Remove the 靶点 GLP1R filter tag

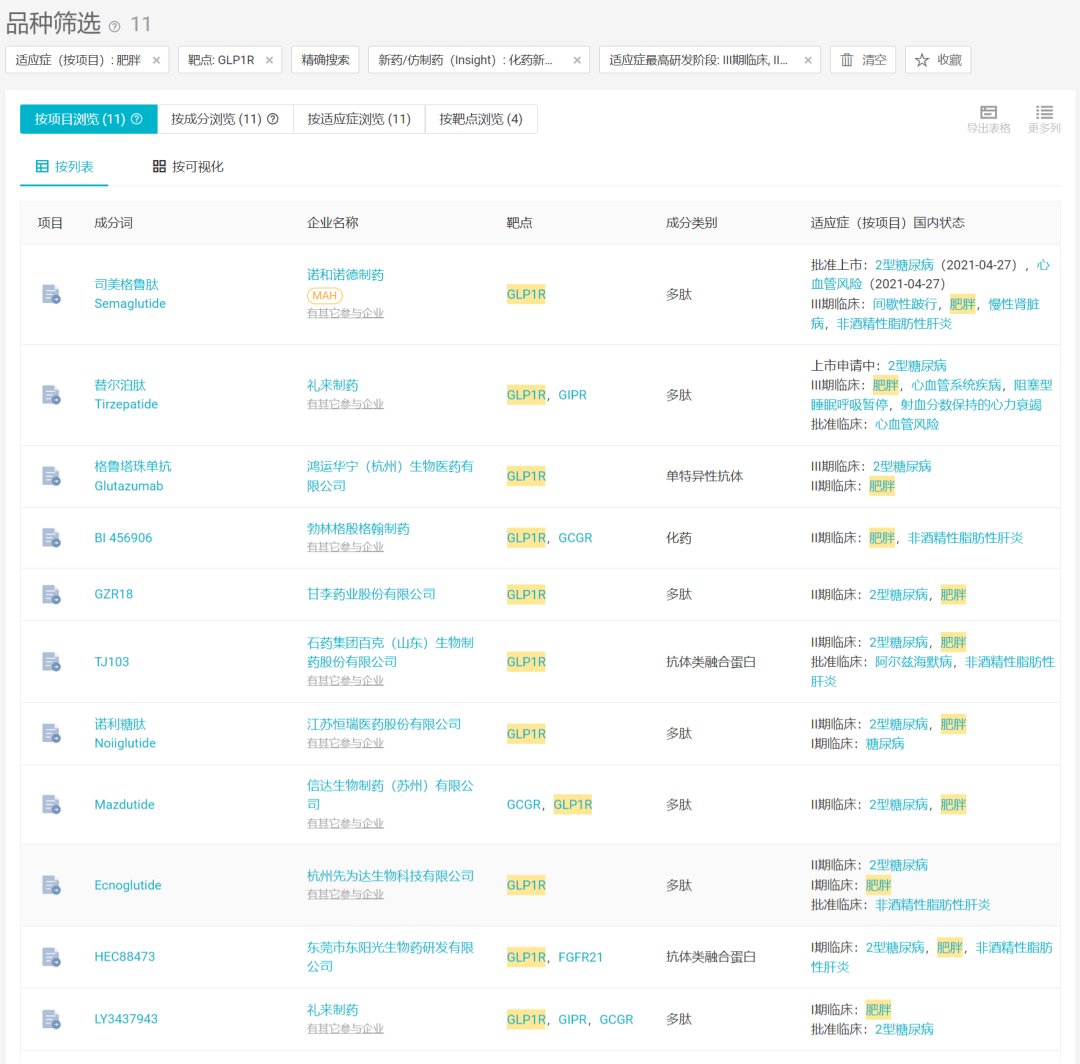click(269, 60)
